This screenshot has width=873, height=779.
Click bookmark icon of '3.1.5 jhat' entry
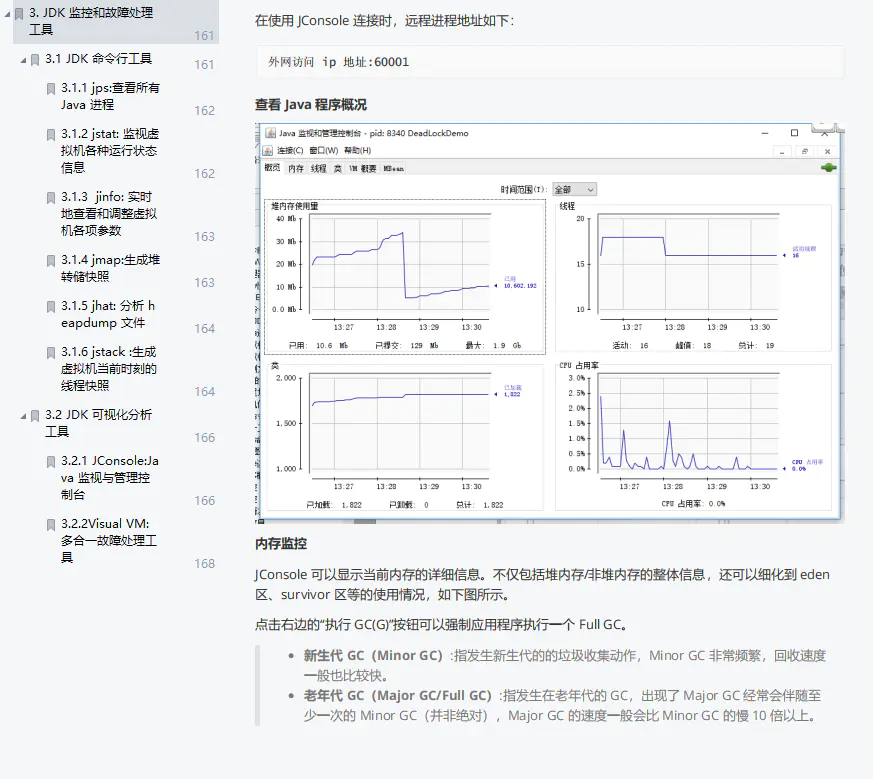51,307
